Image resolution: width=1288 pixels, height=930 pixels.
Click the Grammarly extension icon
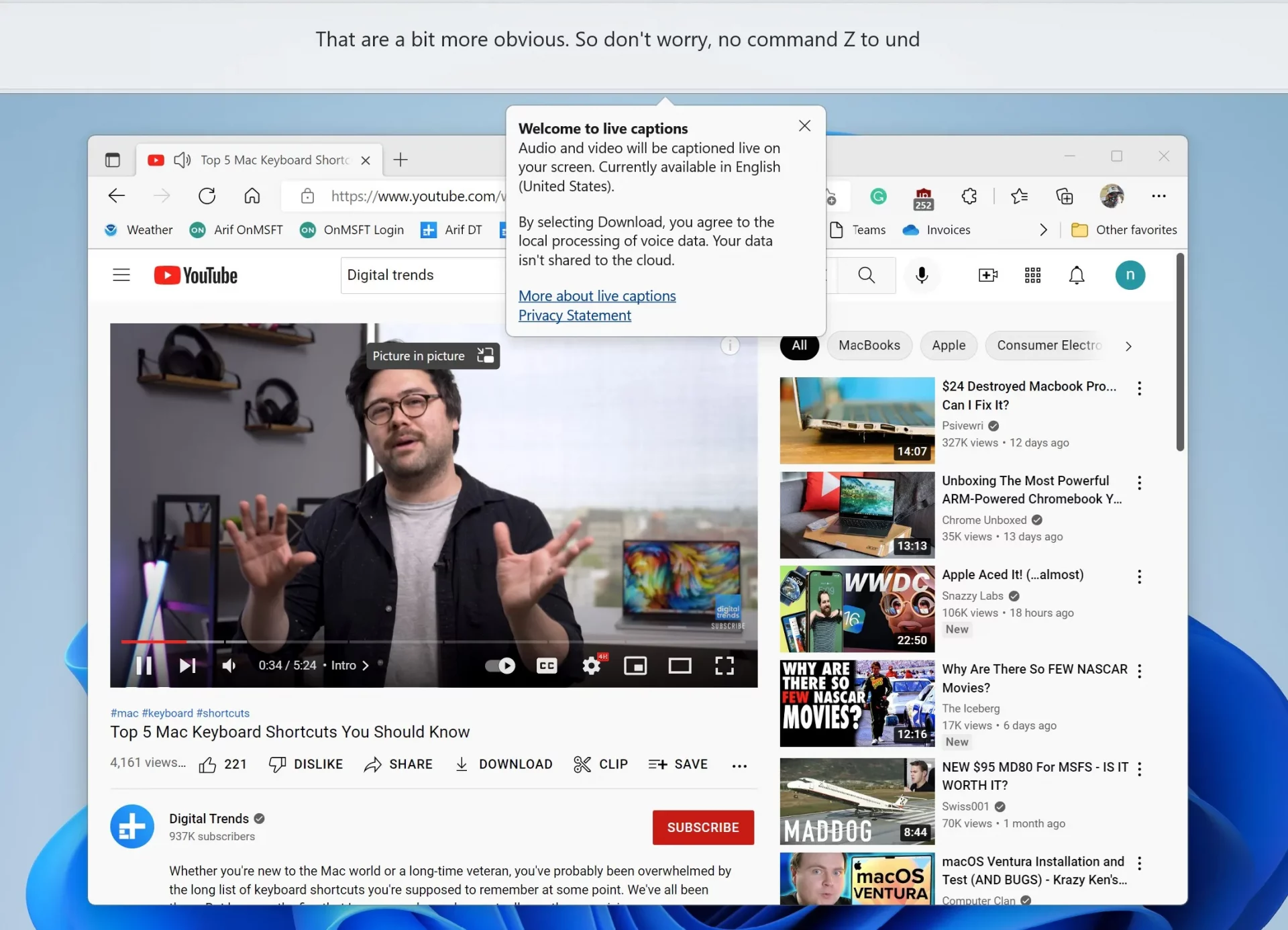click(879, 196)
